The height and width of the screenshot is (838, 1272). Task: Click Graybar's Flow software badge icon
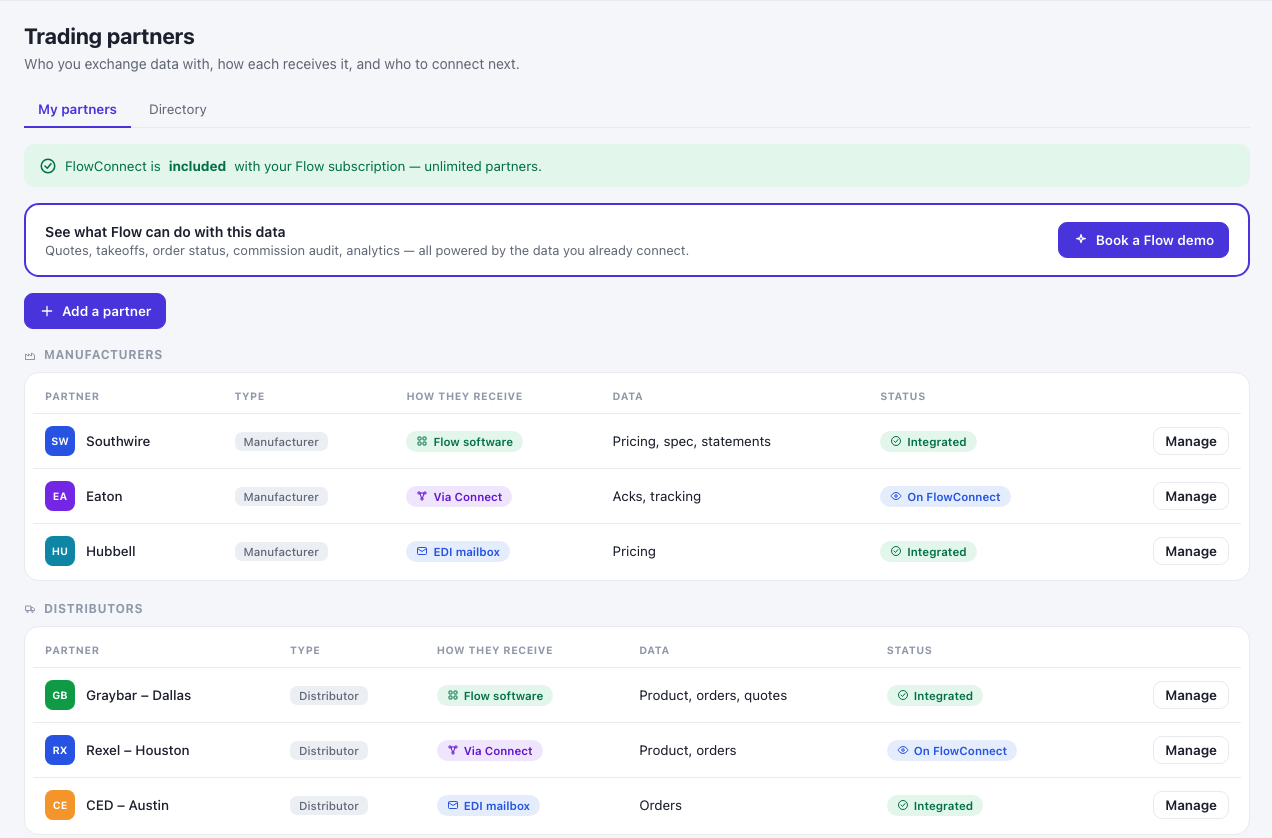click(452, 695)
